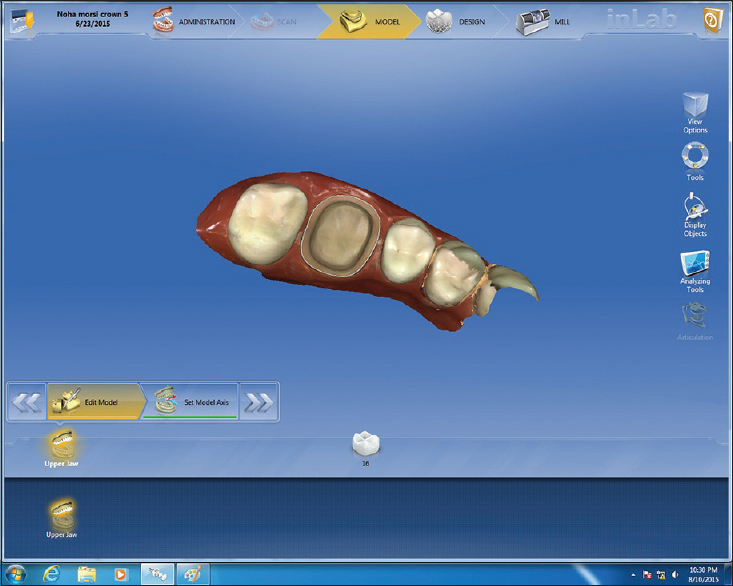Click the Upper Jaw thumbnail in bottom panel
The image size is (733, 586).
61,516
